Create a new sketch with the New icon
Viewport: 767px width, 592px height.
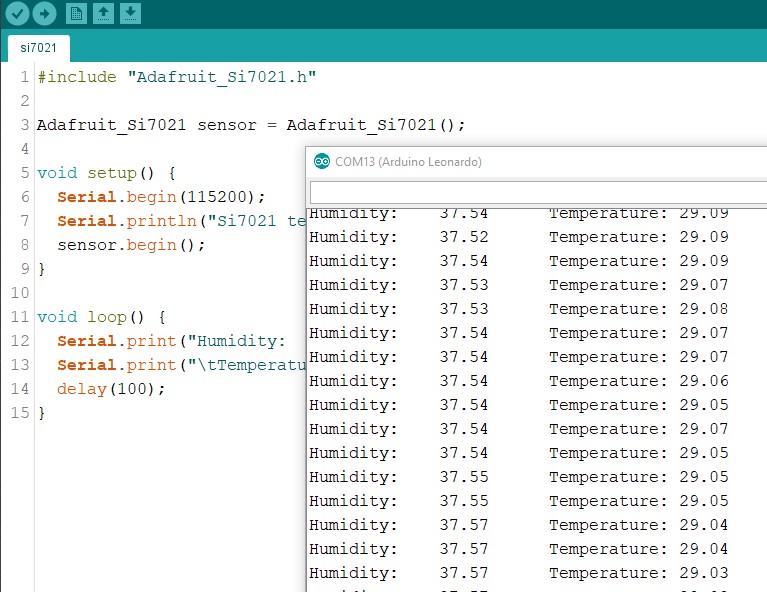pyautogui.click(x=76, y=13)
